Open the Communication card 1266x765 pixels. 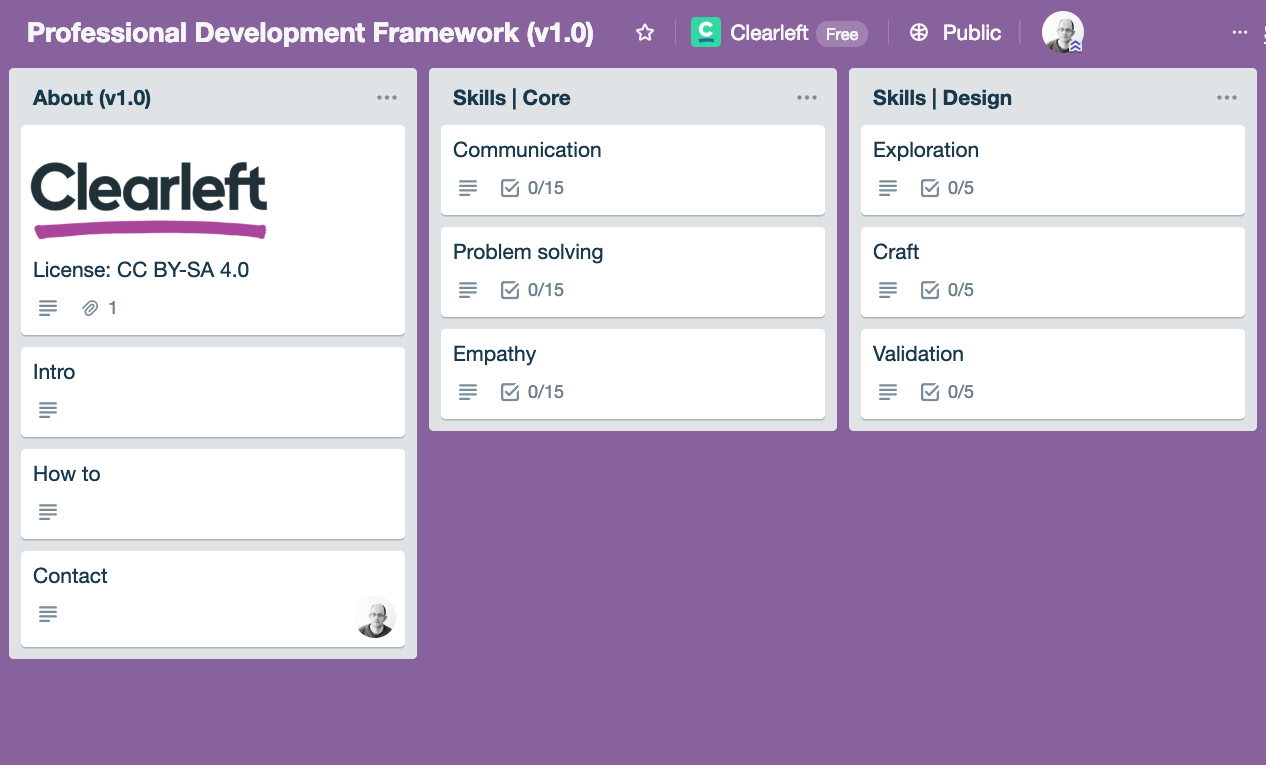[x=633, y=169]
